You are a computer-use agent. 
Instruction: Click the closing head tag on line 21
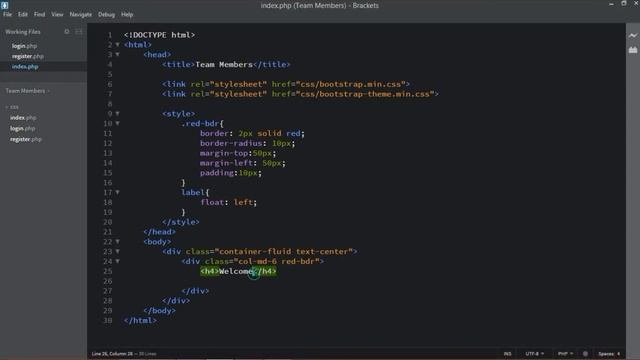pos(159,232)
